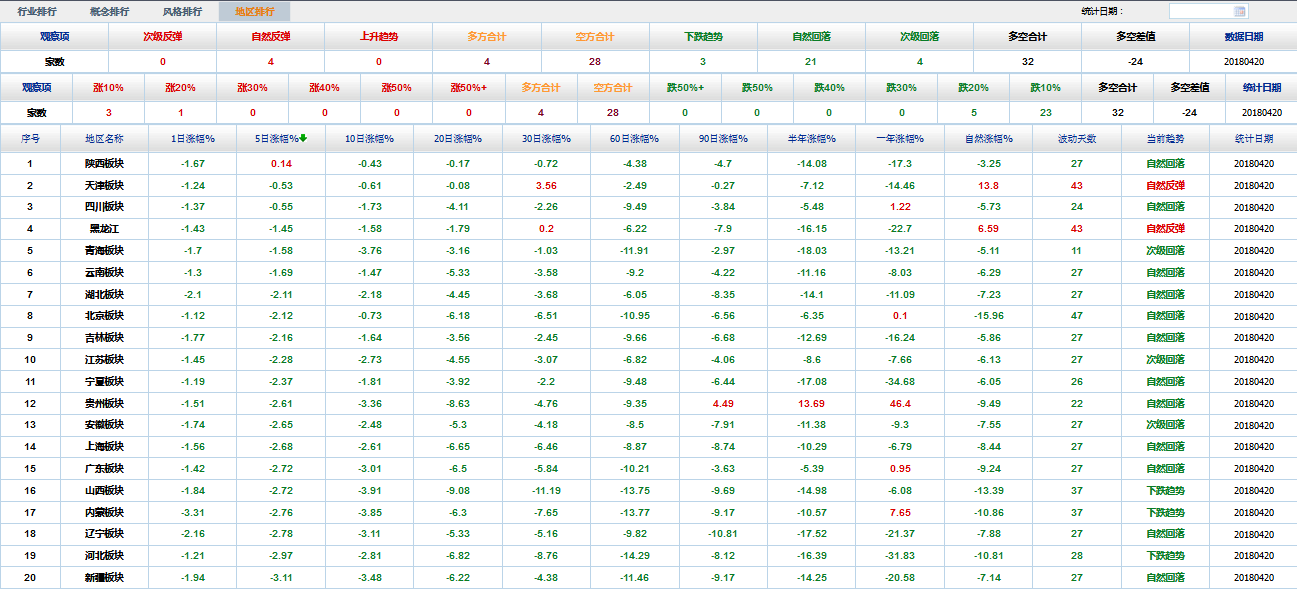Click 山西板块 trend label 下跌趋势
This screenshot has width=1297, height=589.
pyautogui.click(x=1165, y=491)
